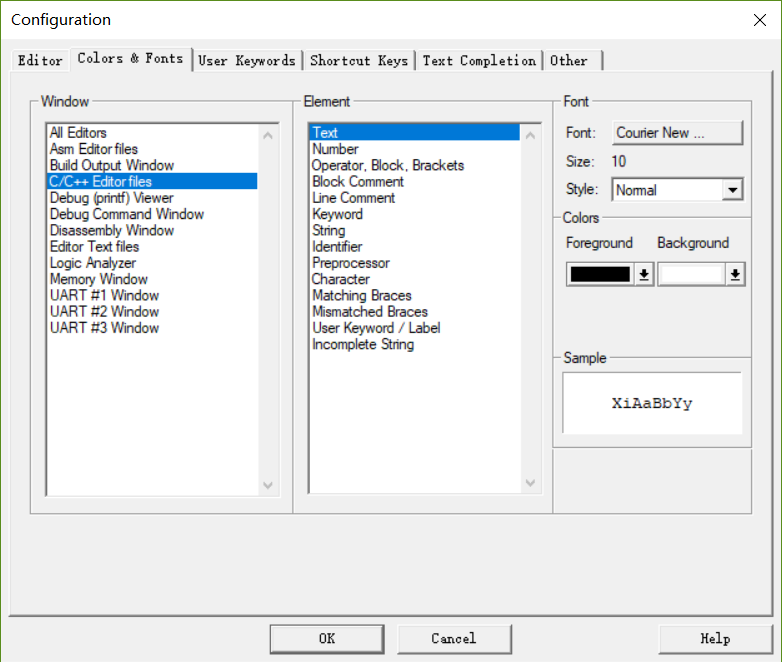Viewport: 782px width, 662px height.
Task: Select the Keyword element
Action: [415, 214]
